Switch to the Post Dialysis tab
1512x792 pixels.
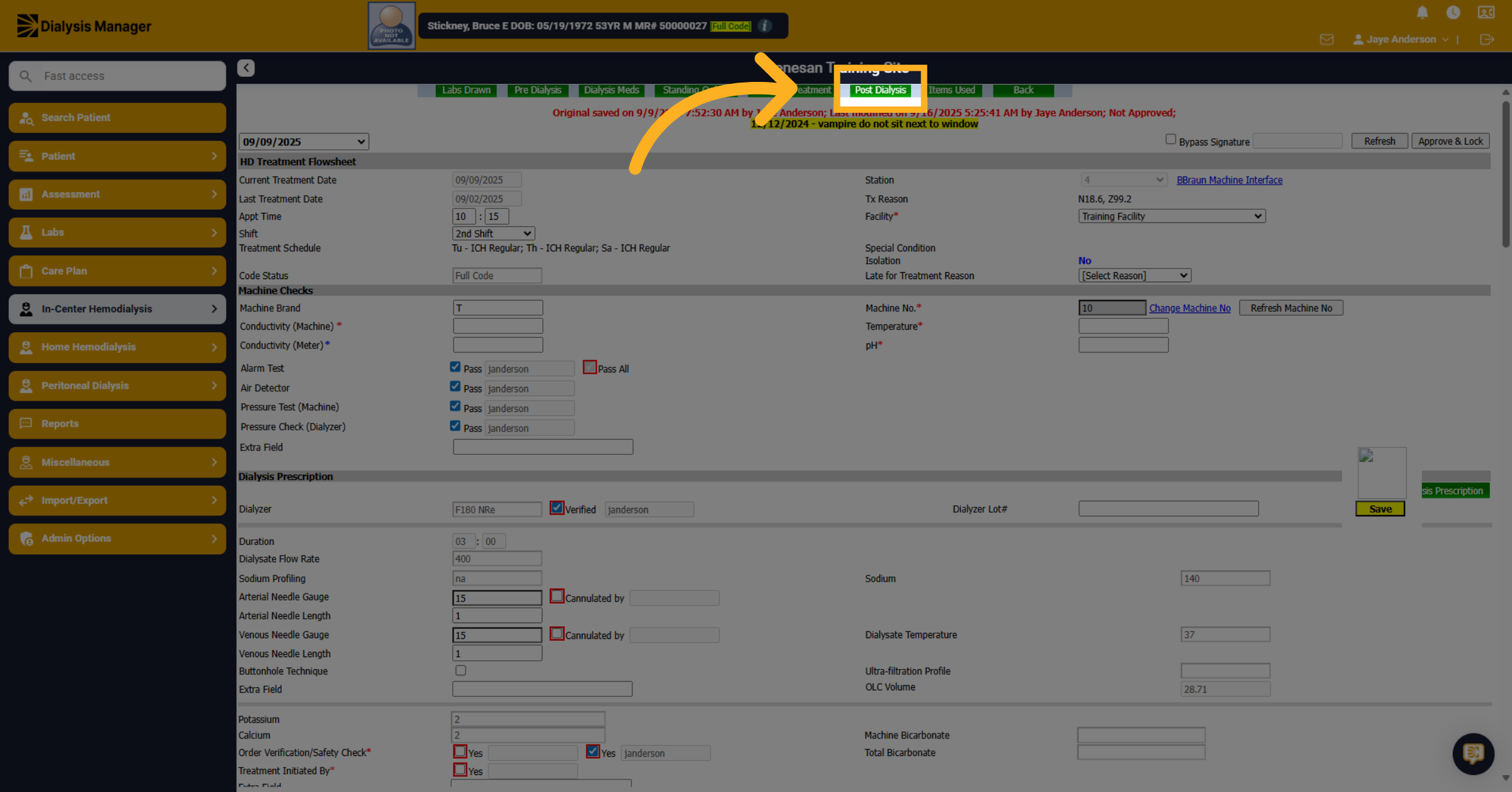[880, 90]
